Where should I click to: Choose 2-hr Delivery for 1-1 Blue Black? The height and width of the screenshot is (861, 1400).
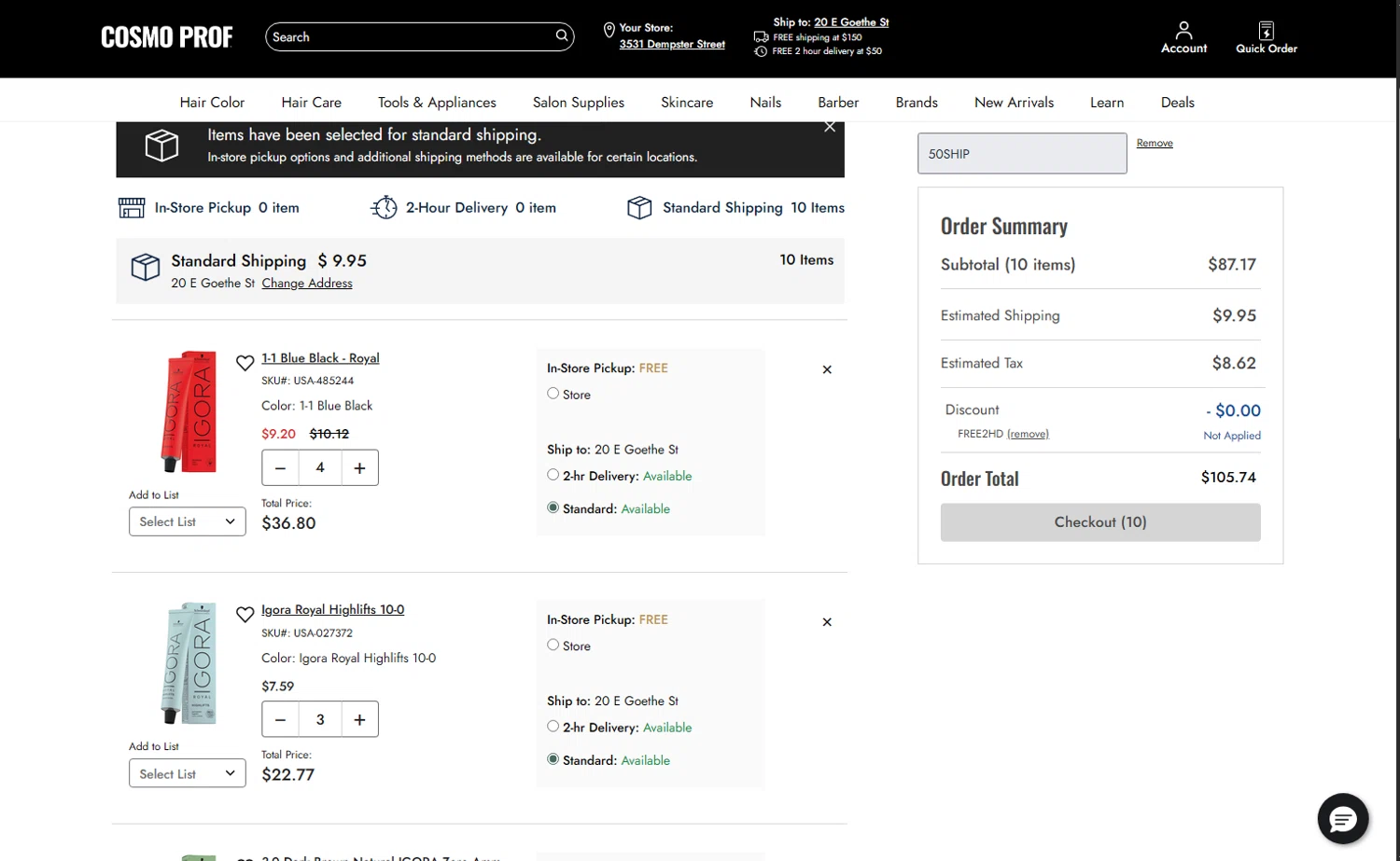coord(553,475)
